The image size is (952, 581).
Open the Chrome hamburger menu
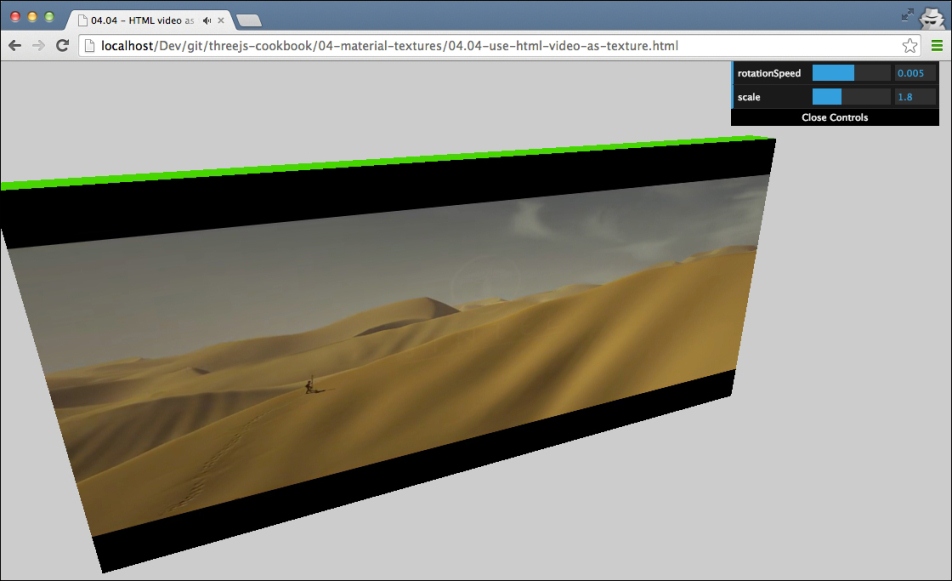click(x=936, y=46)
